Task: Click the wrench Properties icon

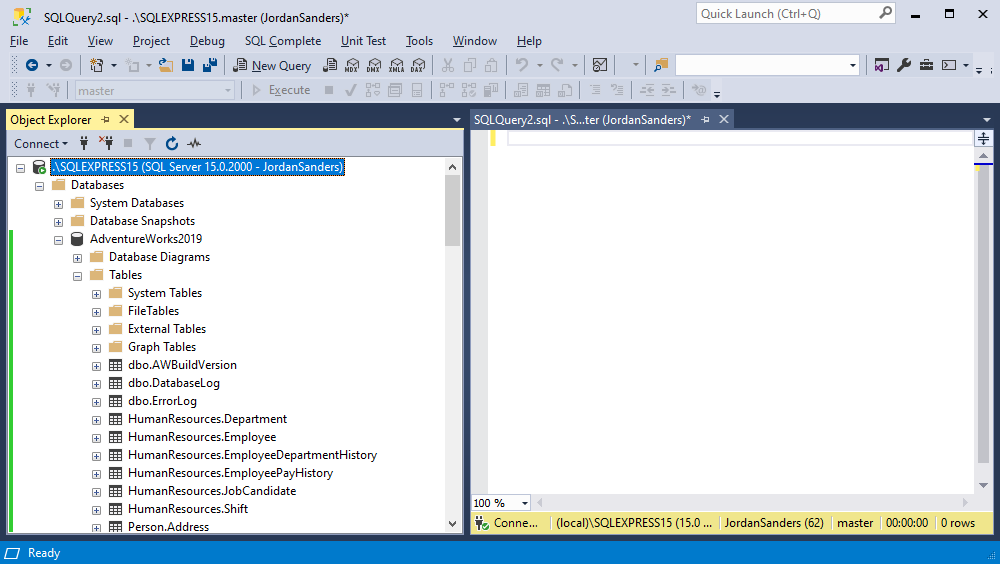Action: click(x=904, y=65)
